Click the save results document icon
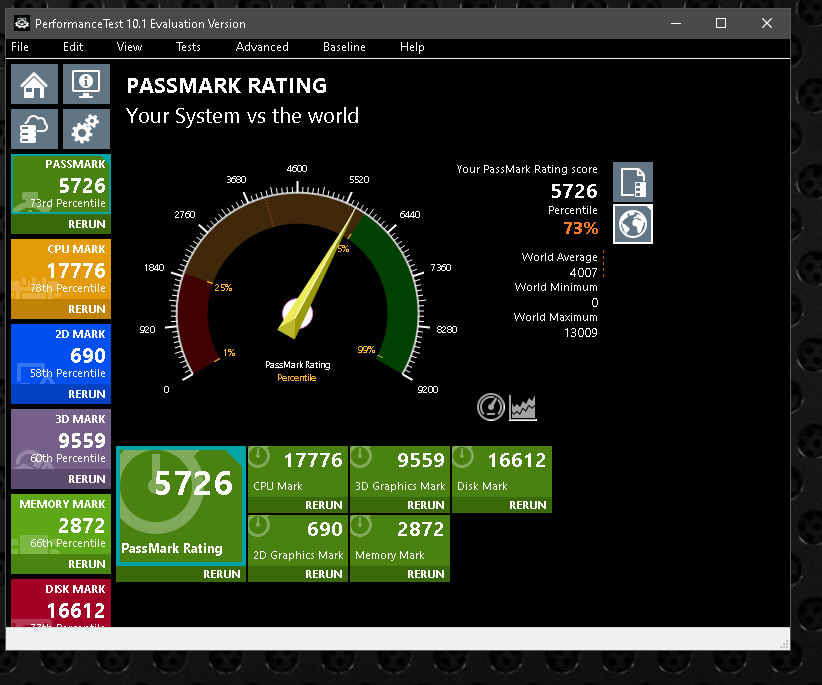This screenshot has width=822, height=685. pyautogui.click(x=633, y=182)
